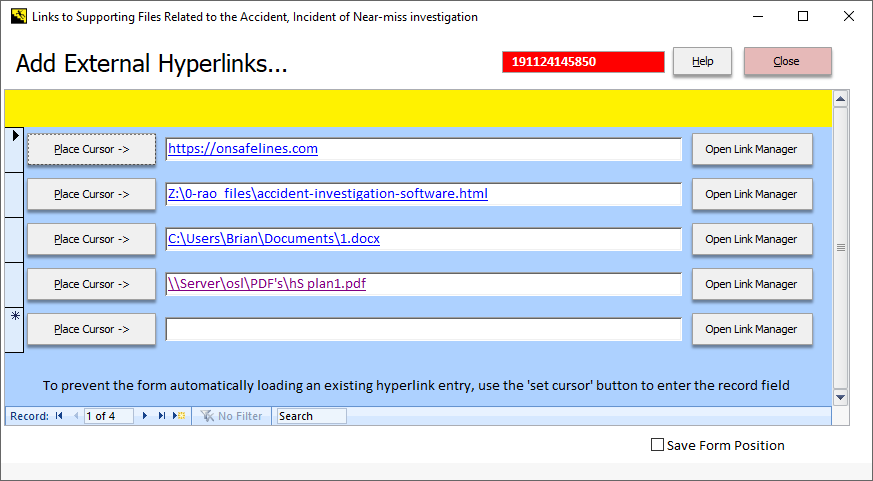Open Link Manager for accident-investigation-software.html
Viewport: 873px width, 481px height.
click(x=752, y=194)
